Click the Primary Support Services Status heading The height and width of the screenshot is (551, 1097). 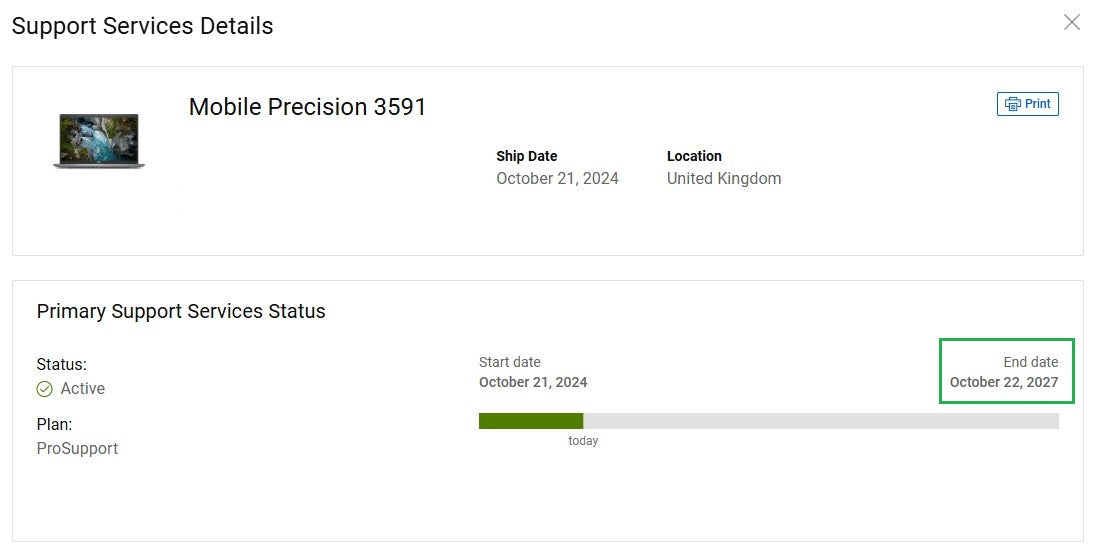click(x=181, y=311)
